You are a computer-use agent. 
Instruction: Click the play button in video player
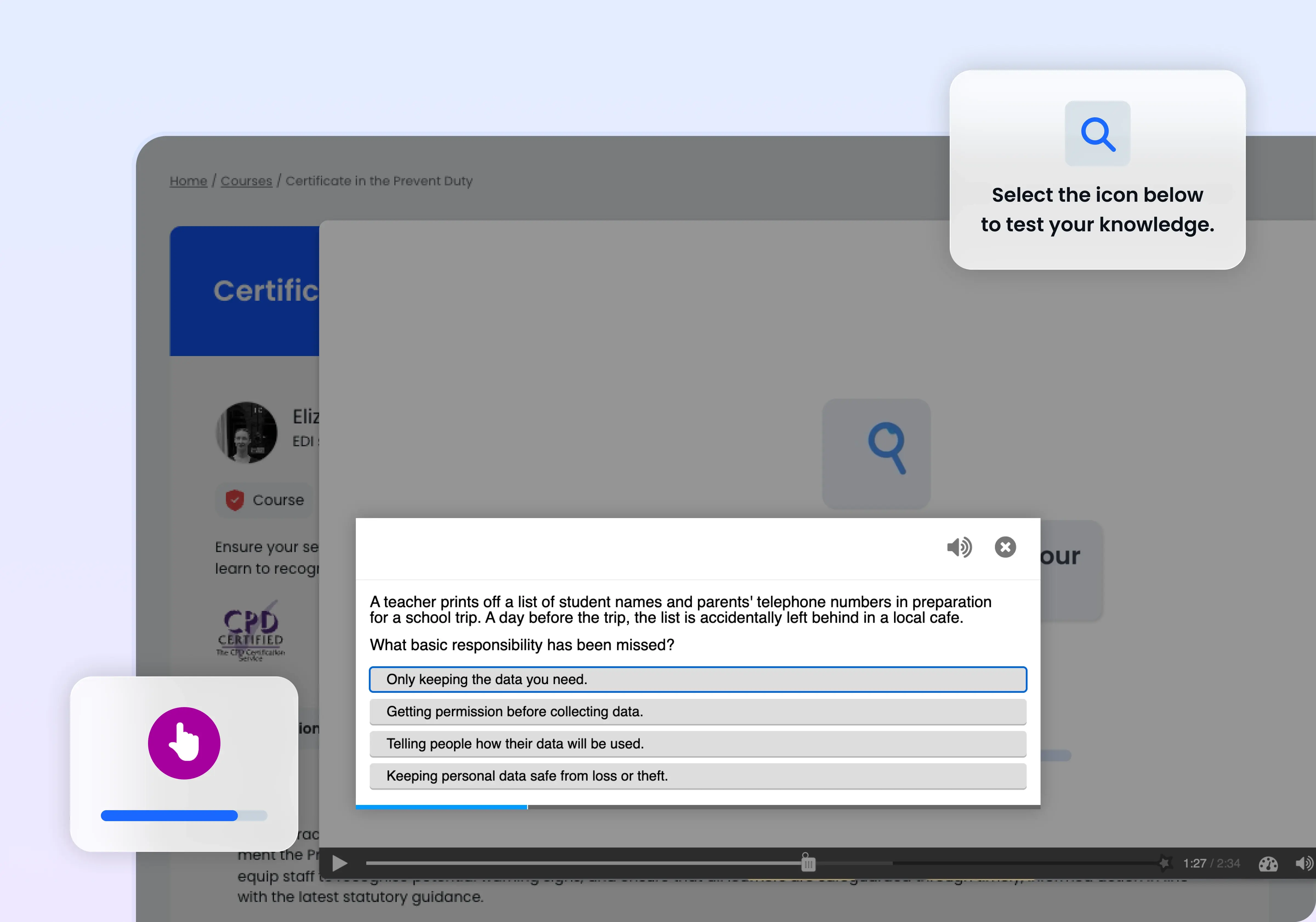340,863
